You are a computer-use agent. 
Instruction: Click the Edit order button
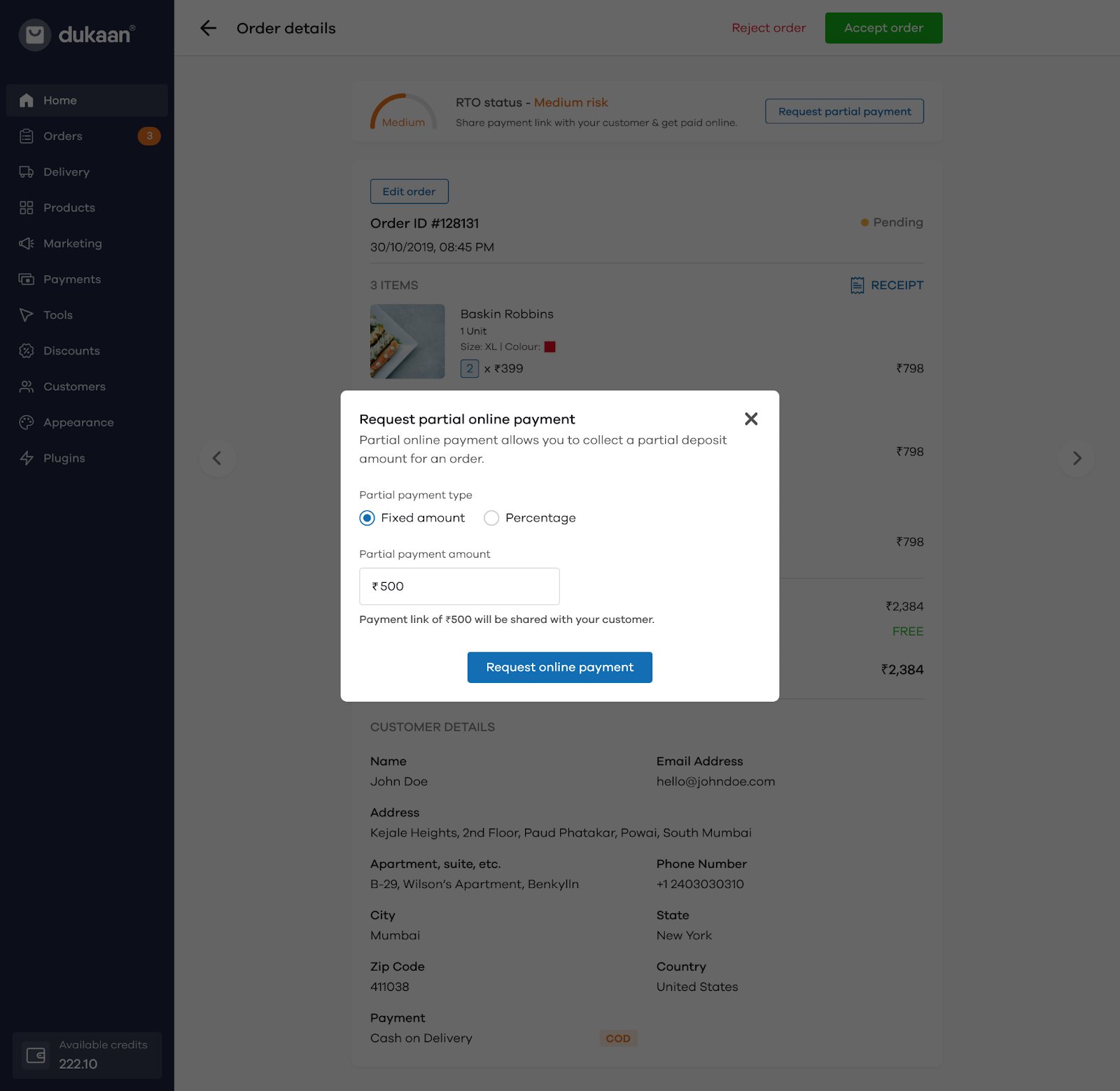coord(409,191)
